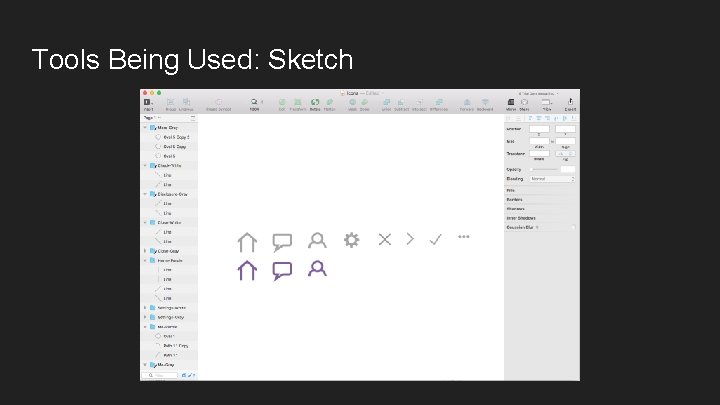Click the Inner Shadows section header

point(521,218)
